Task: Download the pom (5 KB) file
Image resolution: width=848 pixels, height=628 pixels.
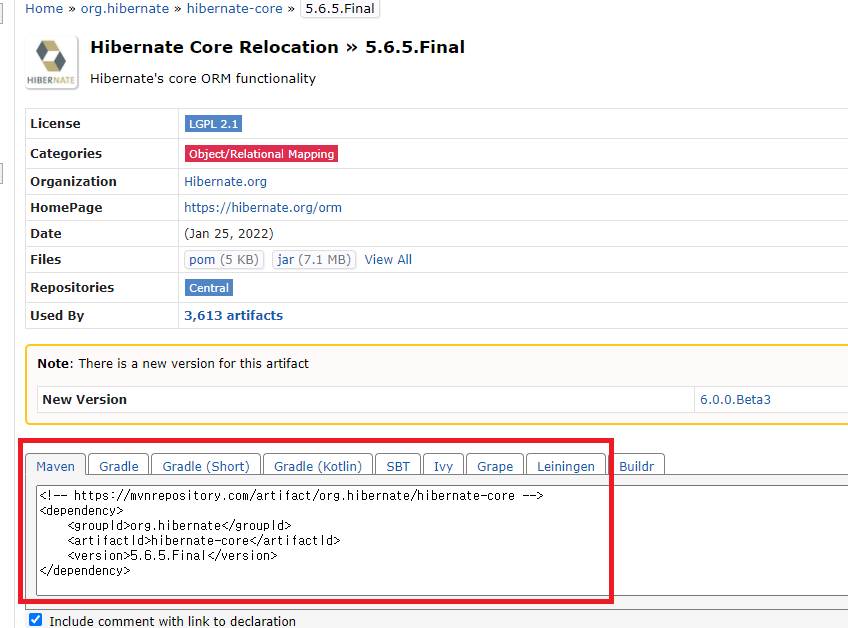Action: tap(224, 260)
